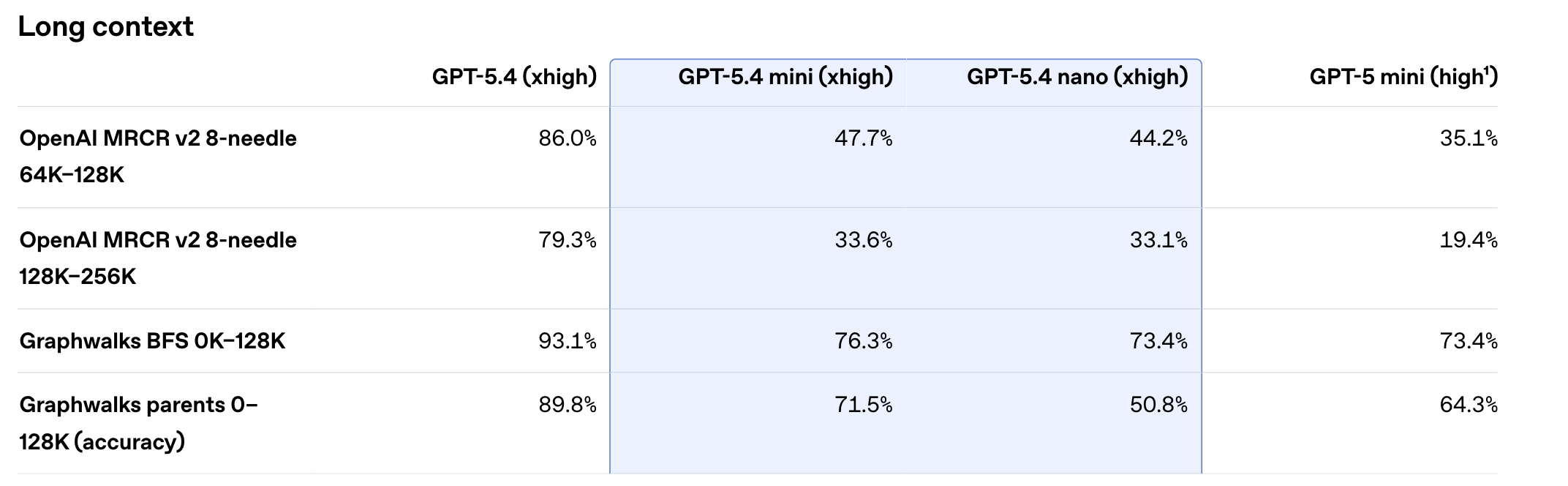Select the Graphwalks BFS 0K–128K row label
The image size is (1568, 486).
coord(152,341)
